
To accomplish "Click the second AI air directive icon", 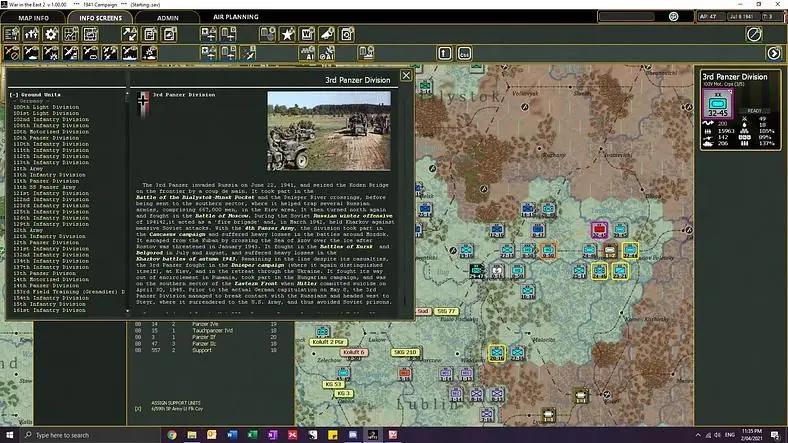I will click(327, 53).
